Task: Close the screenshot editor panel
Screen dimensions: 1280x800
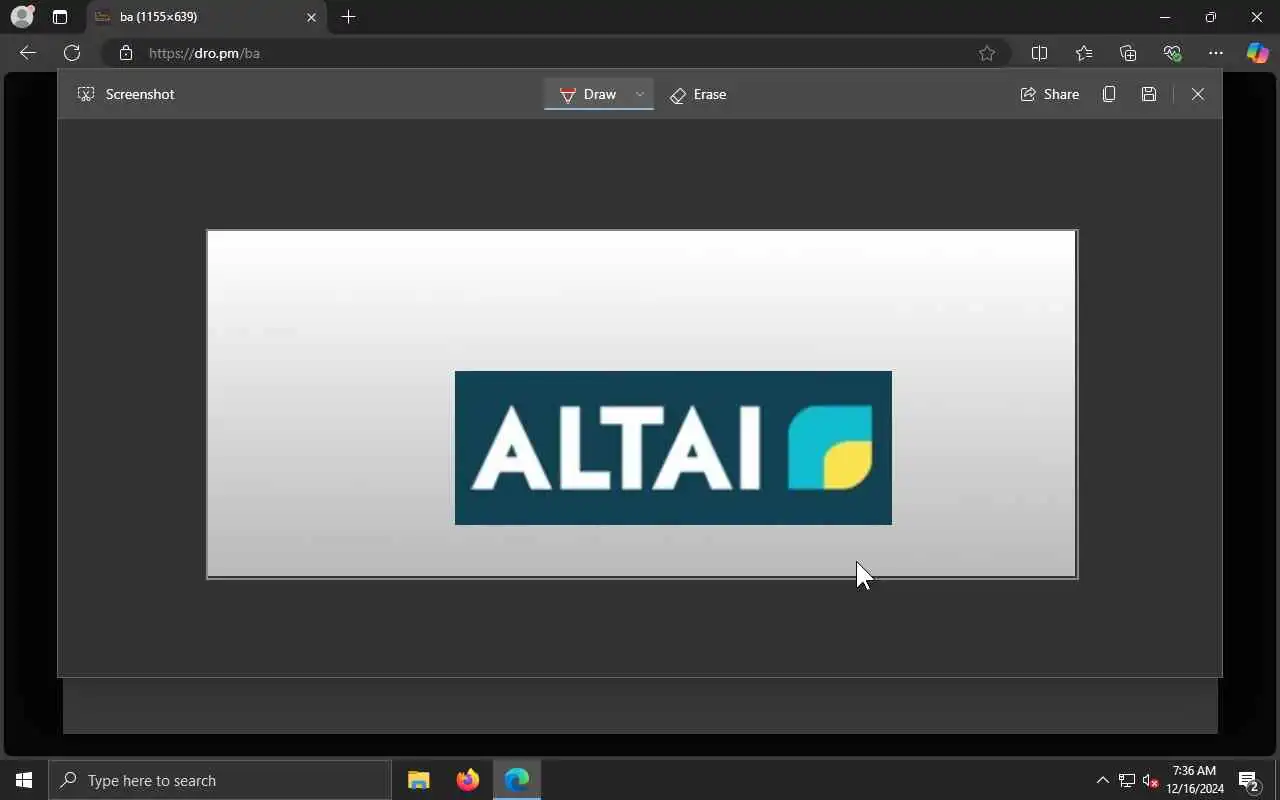Action: (x=1198, y=94)
